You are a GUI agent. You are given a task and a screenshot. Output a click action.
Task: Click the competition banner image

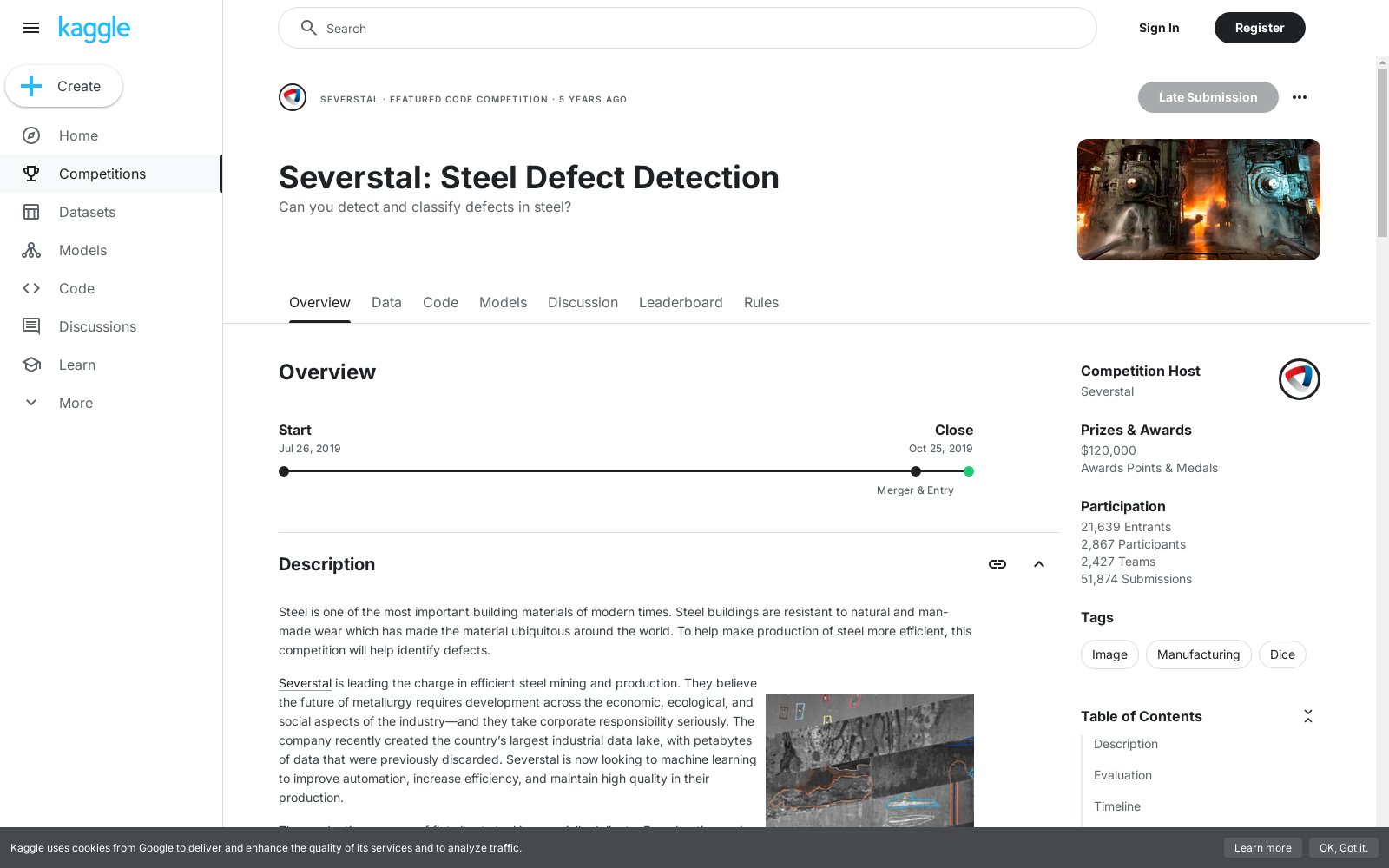[1199, 200]
